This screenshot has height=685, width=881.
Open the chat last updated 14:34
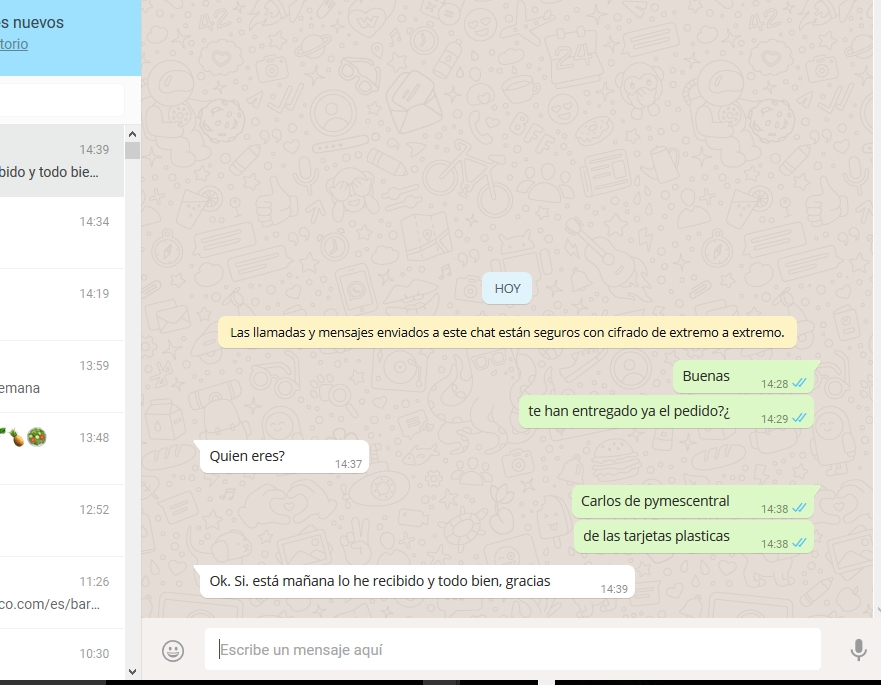click(62, 233)
